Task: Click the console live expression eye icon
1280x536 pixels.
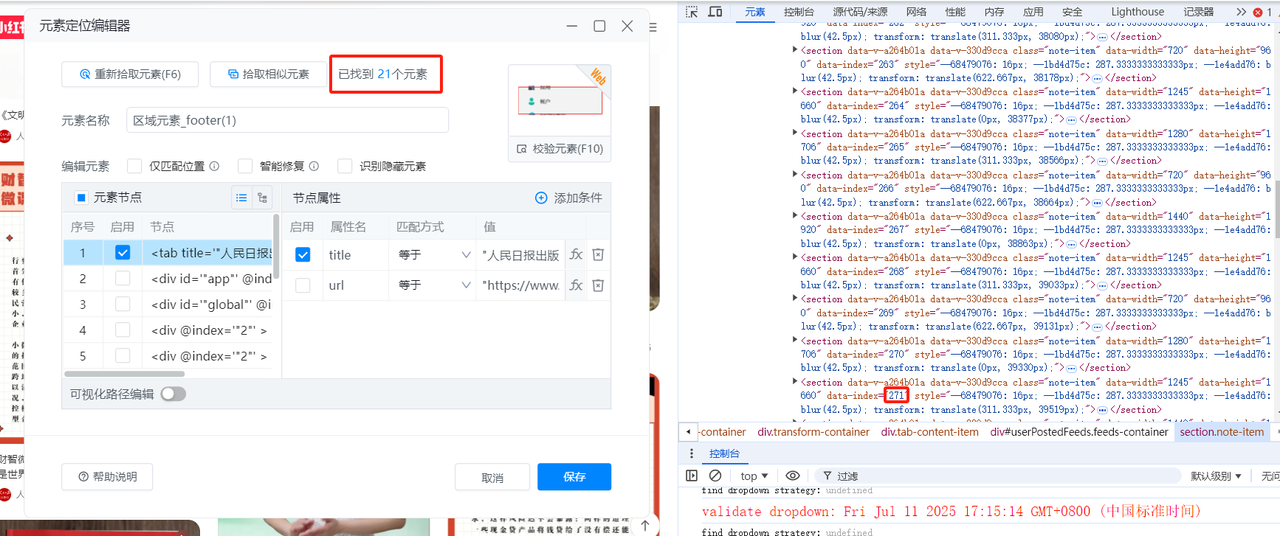Action: click(793, 476)
